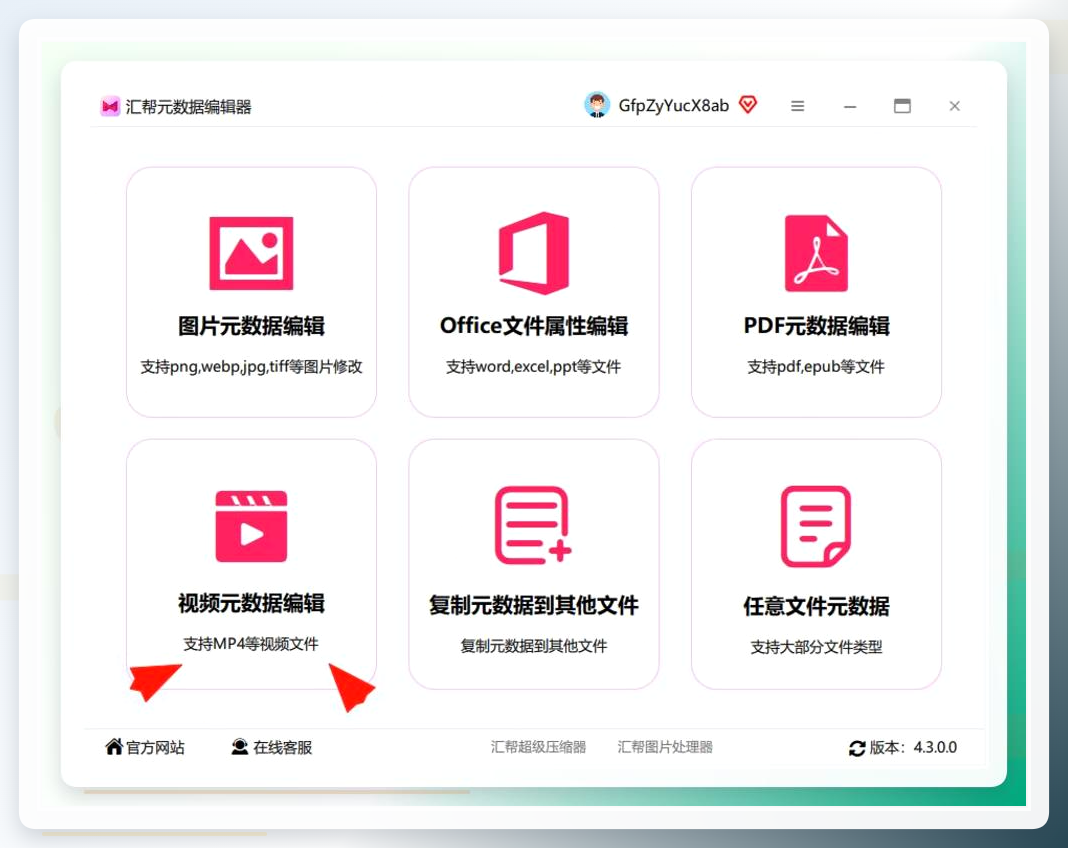Open the 汇帮超级压缩器 link
This screenshot has height=848, width=1068.
coord(538,747)
